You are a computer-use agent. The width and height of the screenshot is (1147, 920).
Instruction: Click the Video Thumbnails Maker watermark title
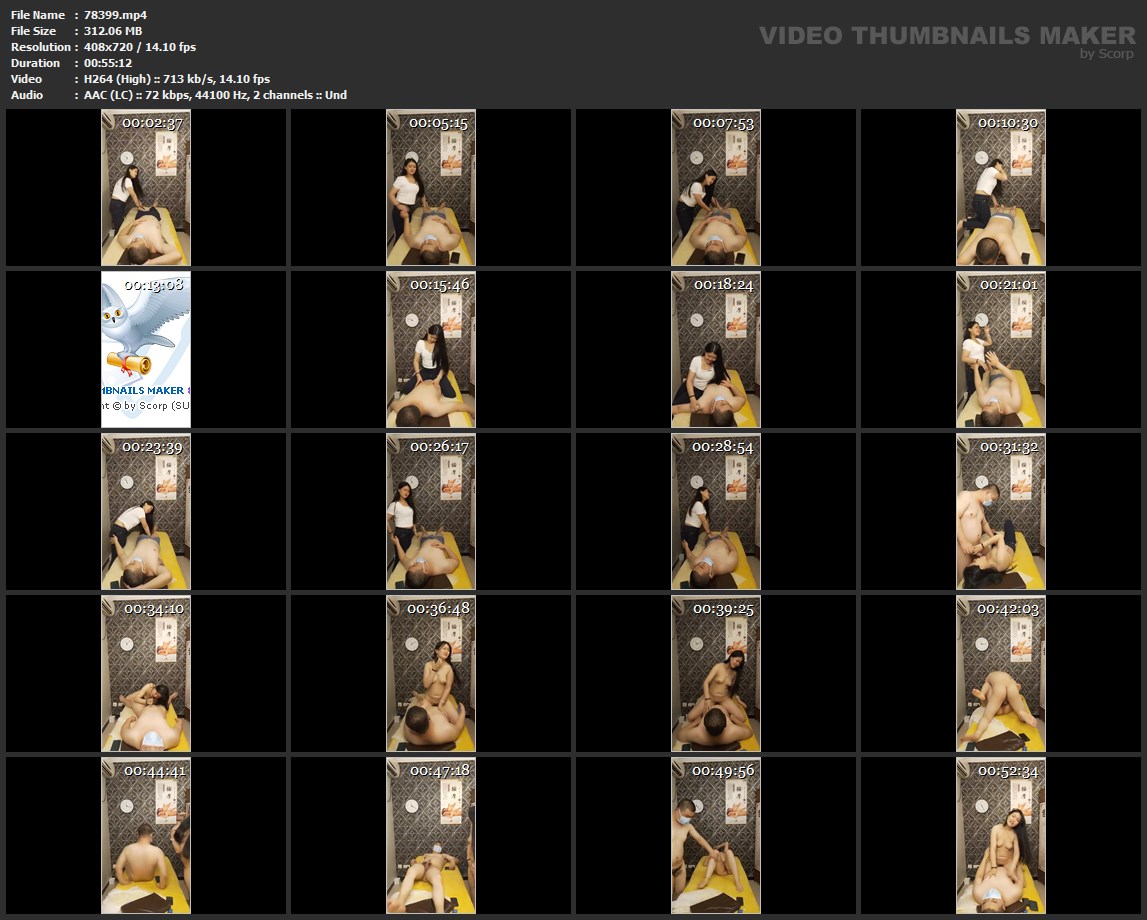point(946,36)
